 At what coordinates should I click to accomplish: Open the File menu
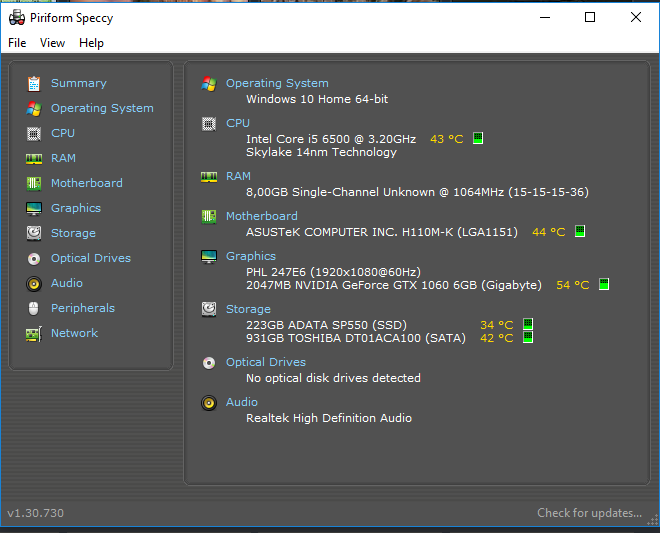(17, 43)
